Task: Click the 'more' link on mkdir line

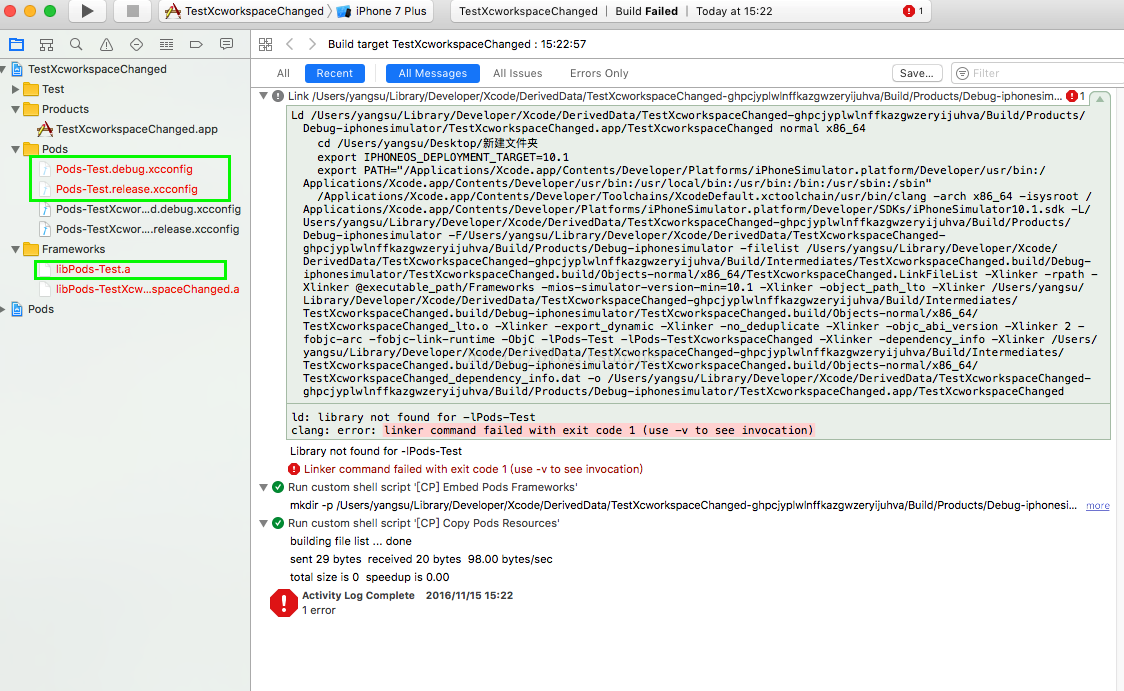Action: pyautogui.click(x=1097, y=505)
